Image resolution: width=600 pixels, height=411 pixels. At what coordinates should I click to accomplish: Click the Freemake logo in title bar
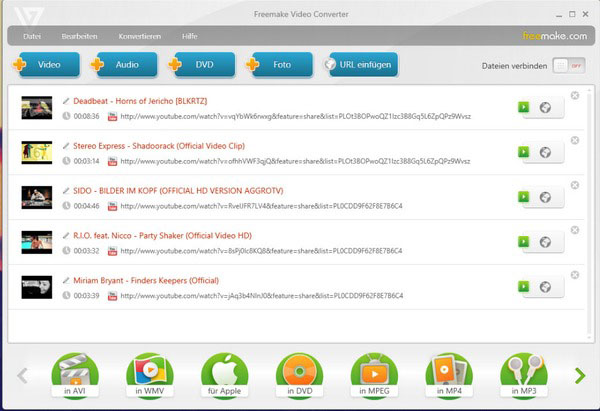pyautogui.click(x=29, y=16)
